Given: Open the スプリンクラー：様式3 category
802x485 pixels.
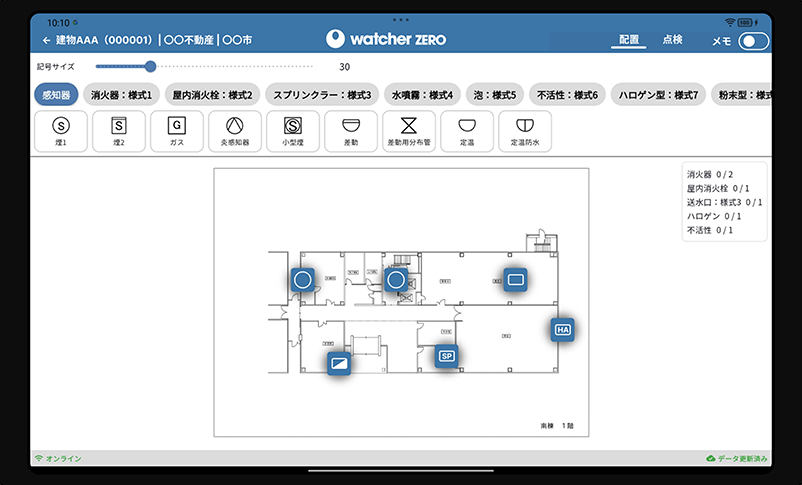Looking at the screenshot, I should click(322, 95).
